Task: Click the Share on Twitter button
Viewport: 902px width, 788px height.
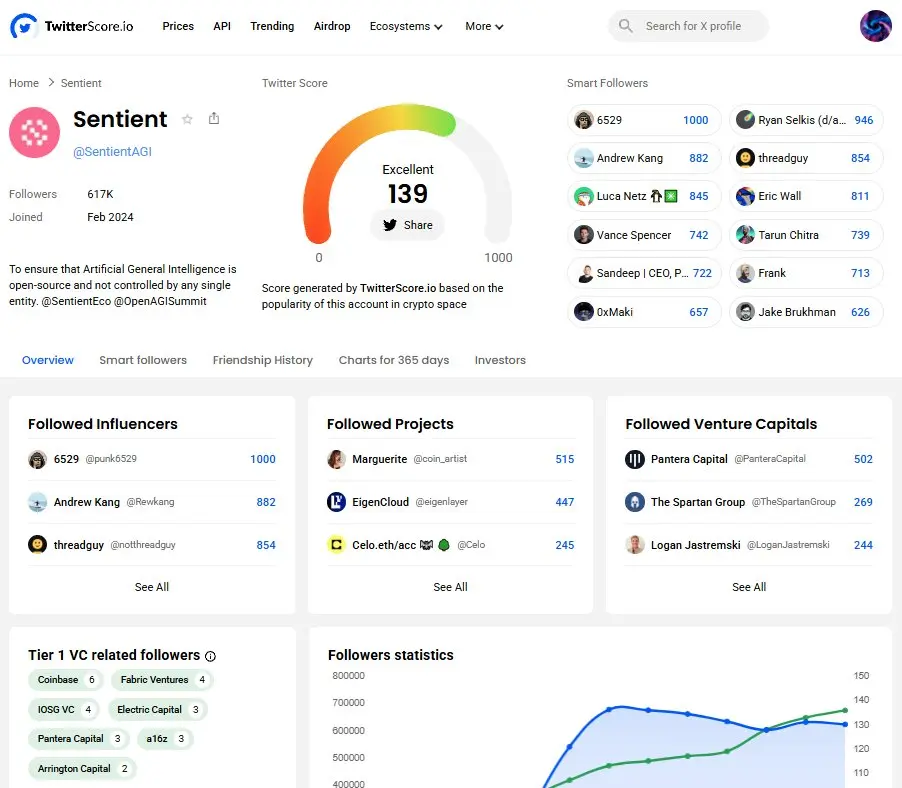Action: [408, 225]
